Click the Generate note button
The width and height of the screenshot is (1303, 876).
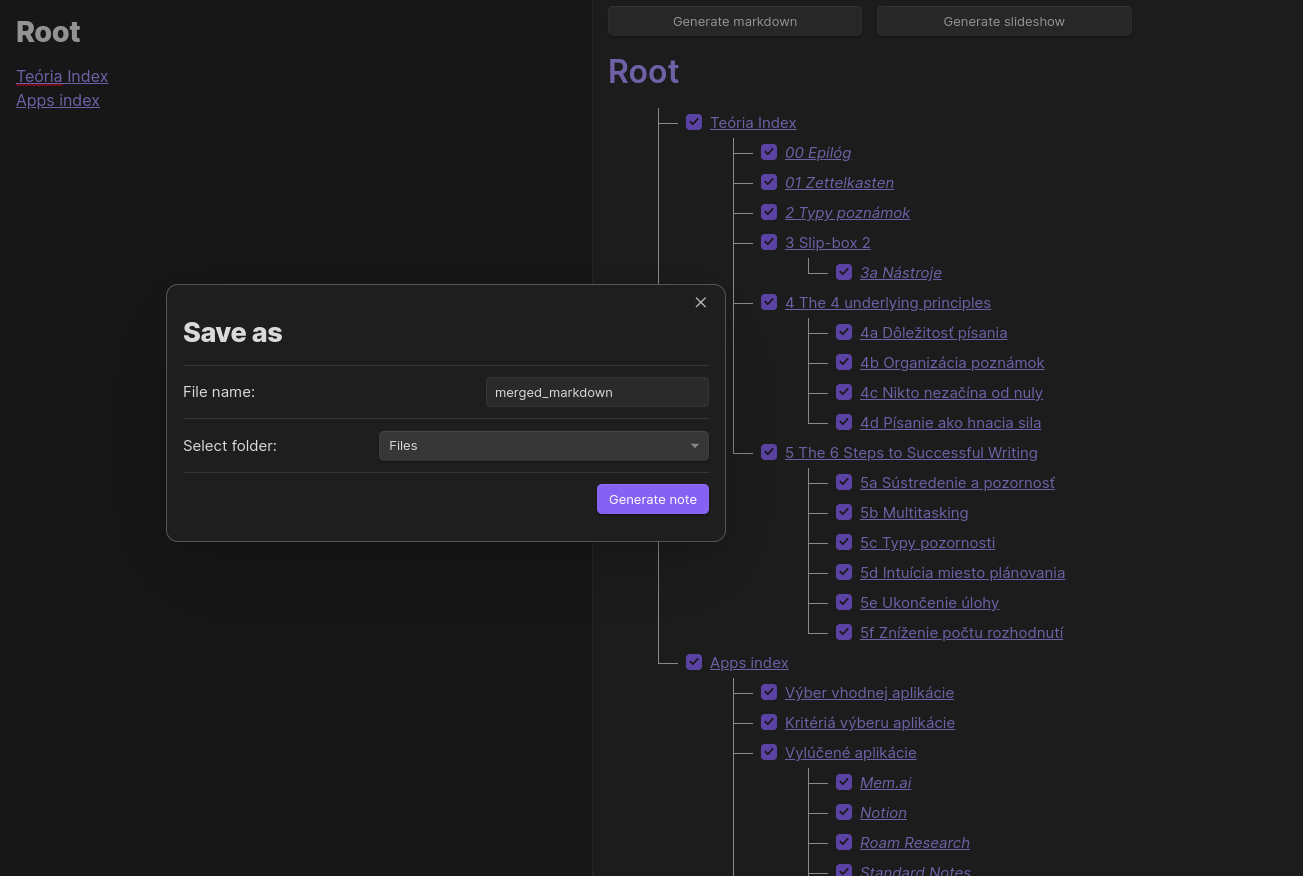pyautogui.click(x=652, y=499)
